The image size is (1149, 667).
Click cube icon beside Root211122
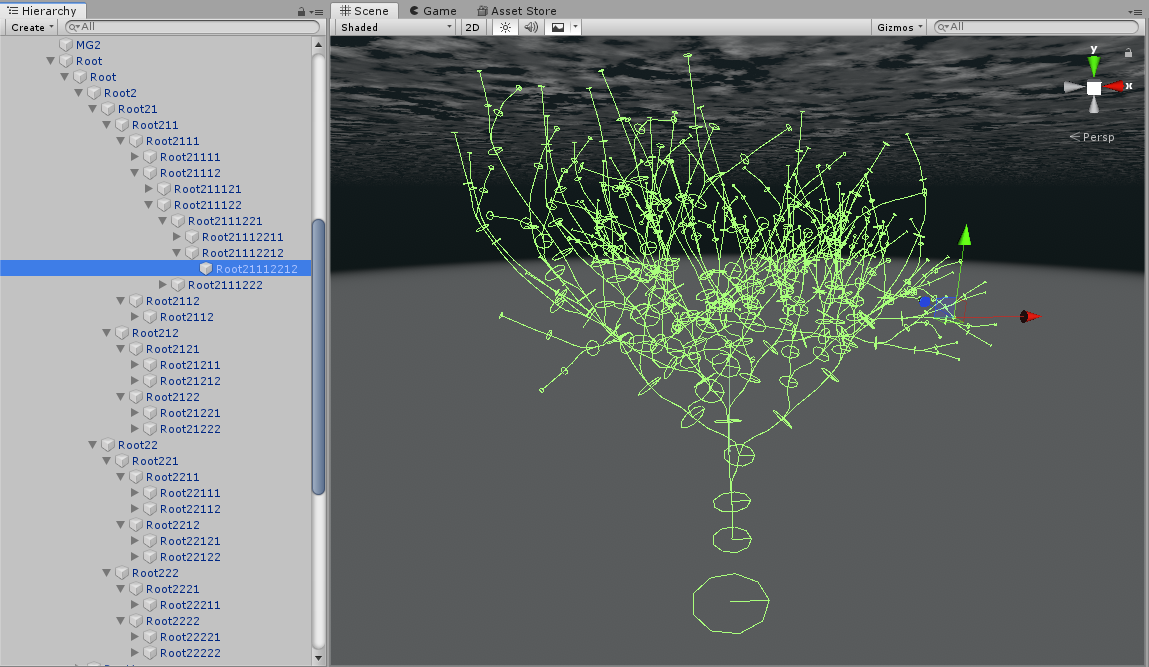163,205
